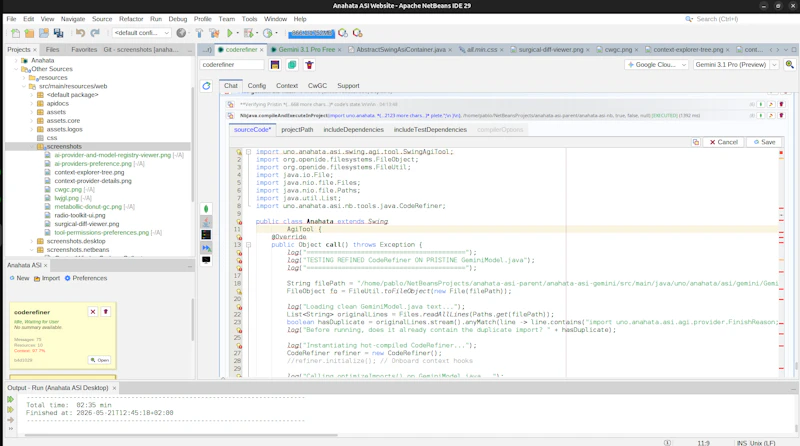Open the File menu
This screenshot has width=800, height=446.
tap(11, 19)
